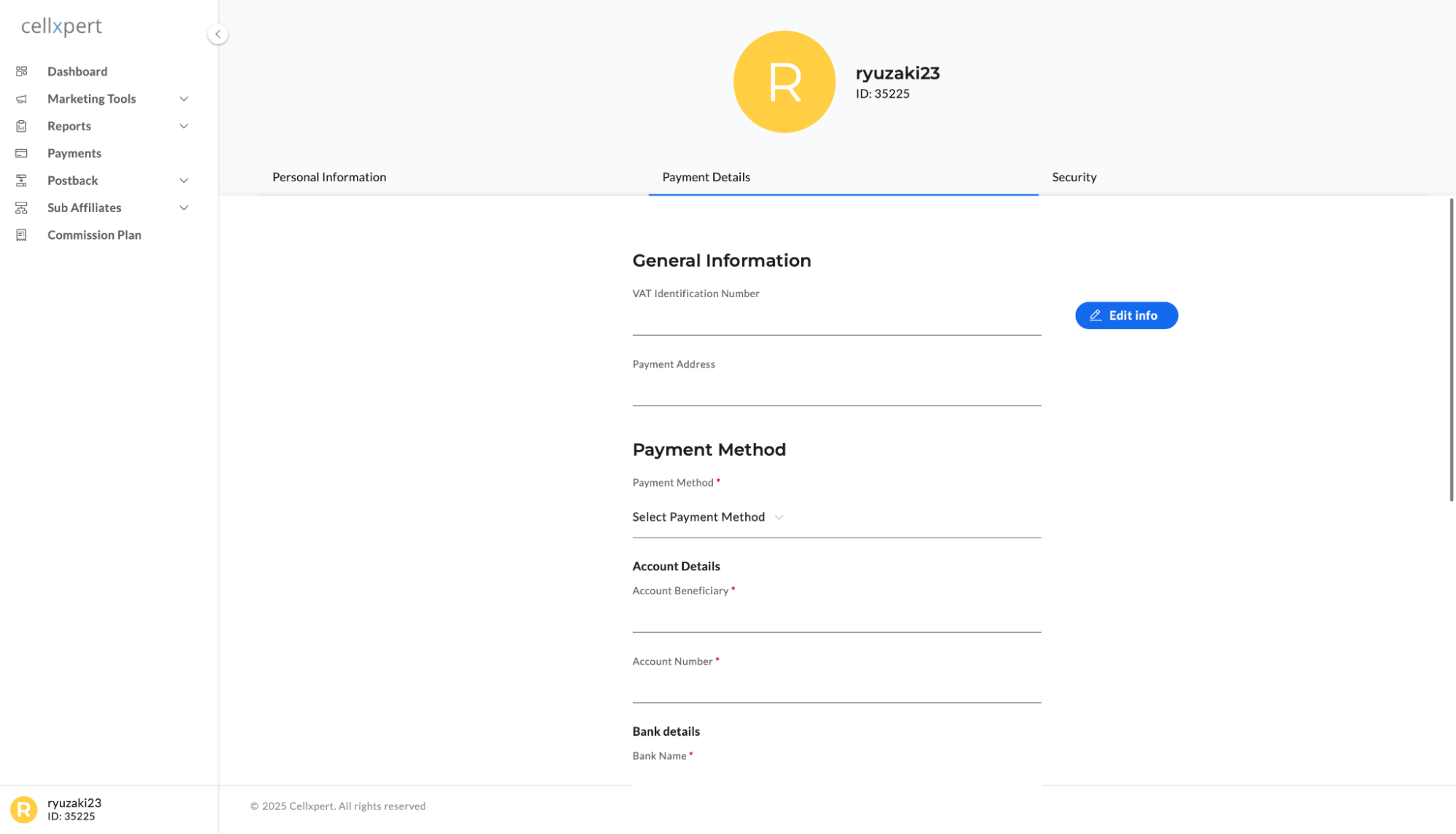This screenshot has width=1456, height=834.
Task: Open the Payments page from the sidebar
Action: 74,154
